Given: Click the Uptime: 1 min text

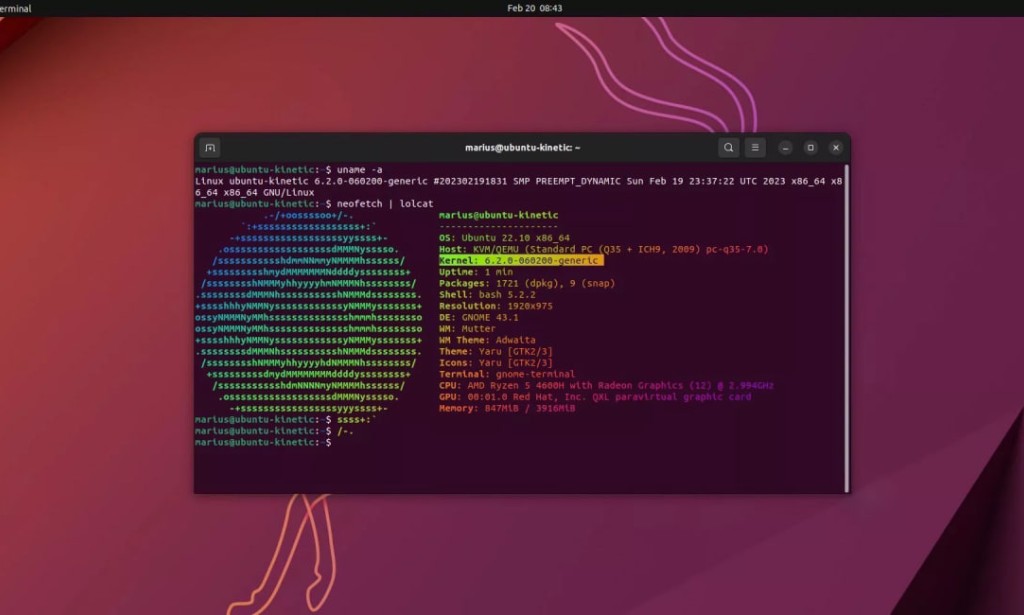Looking at the screenshot, I should point(475,272).
